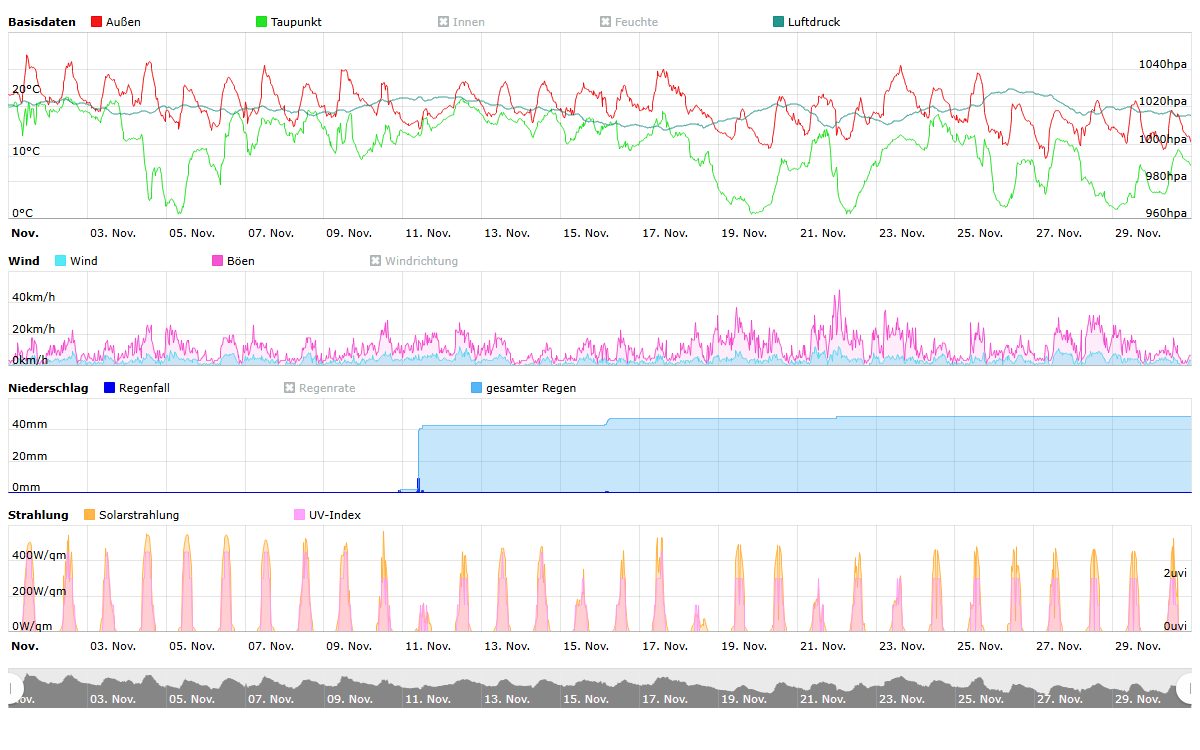Viewport: 1200px width, 750px height.
Task: Click the teal Luftdruck legend swatch
Action: pyautogui.click(x=779, y=22)
